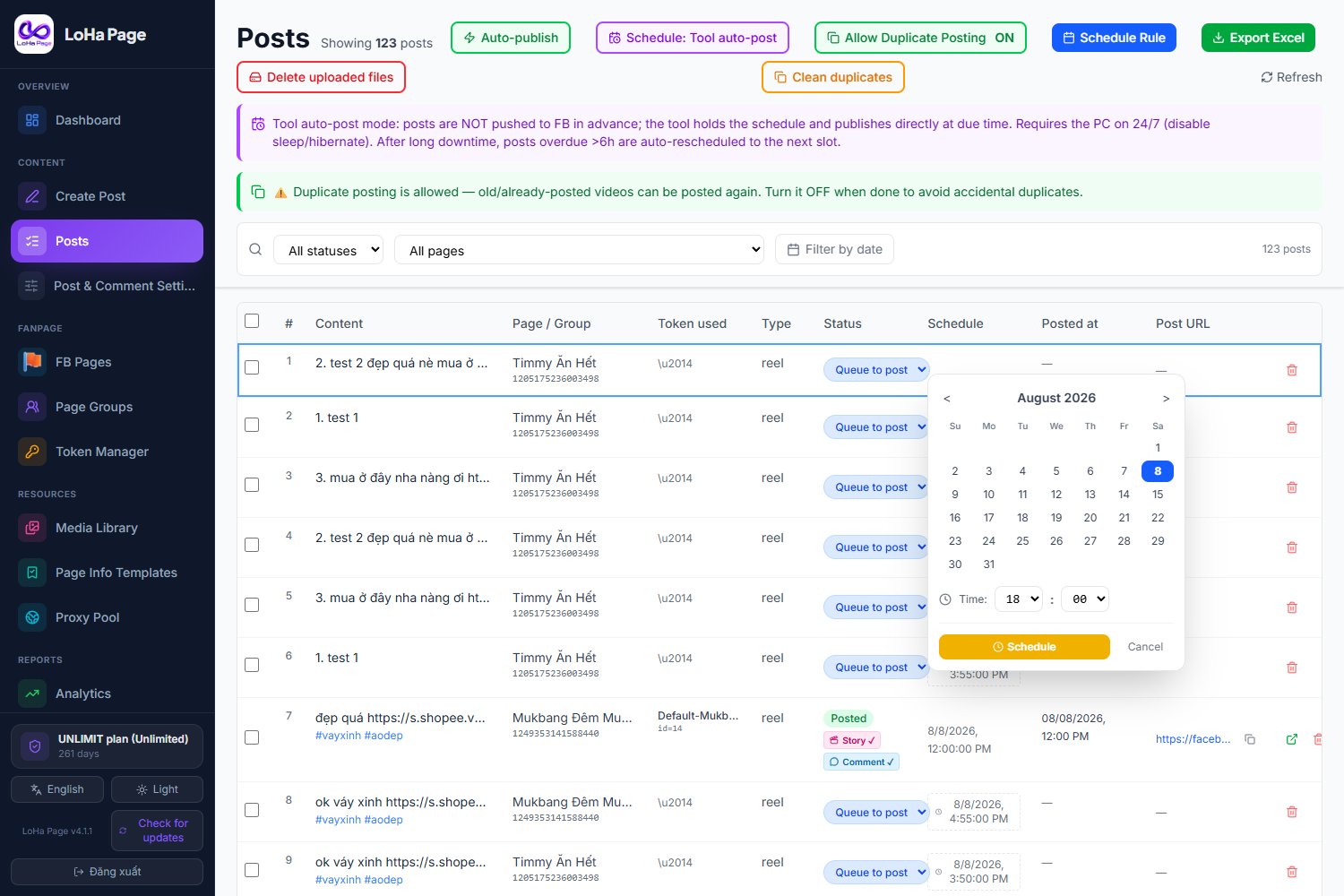
Task: Open Post & Comment Settings menu item
Action: coord(107,286)
